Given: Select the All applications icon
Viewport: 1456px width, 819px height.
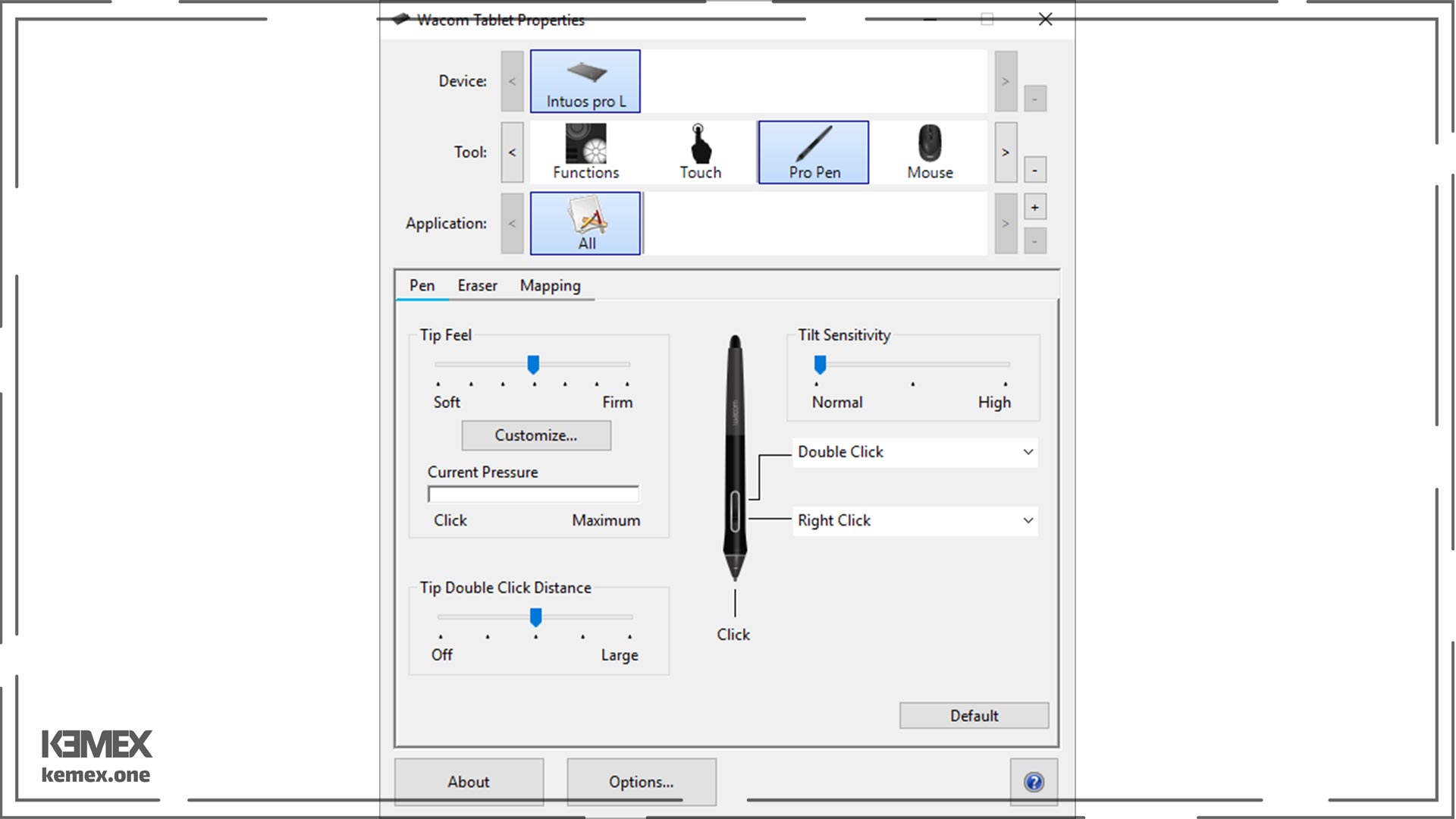Looking at the screenshot, I should tap(585, 223).
